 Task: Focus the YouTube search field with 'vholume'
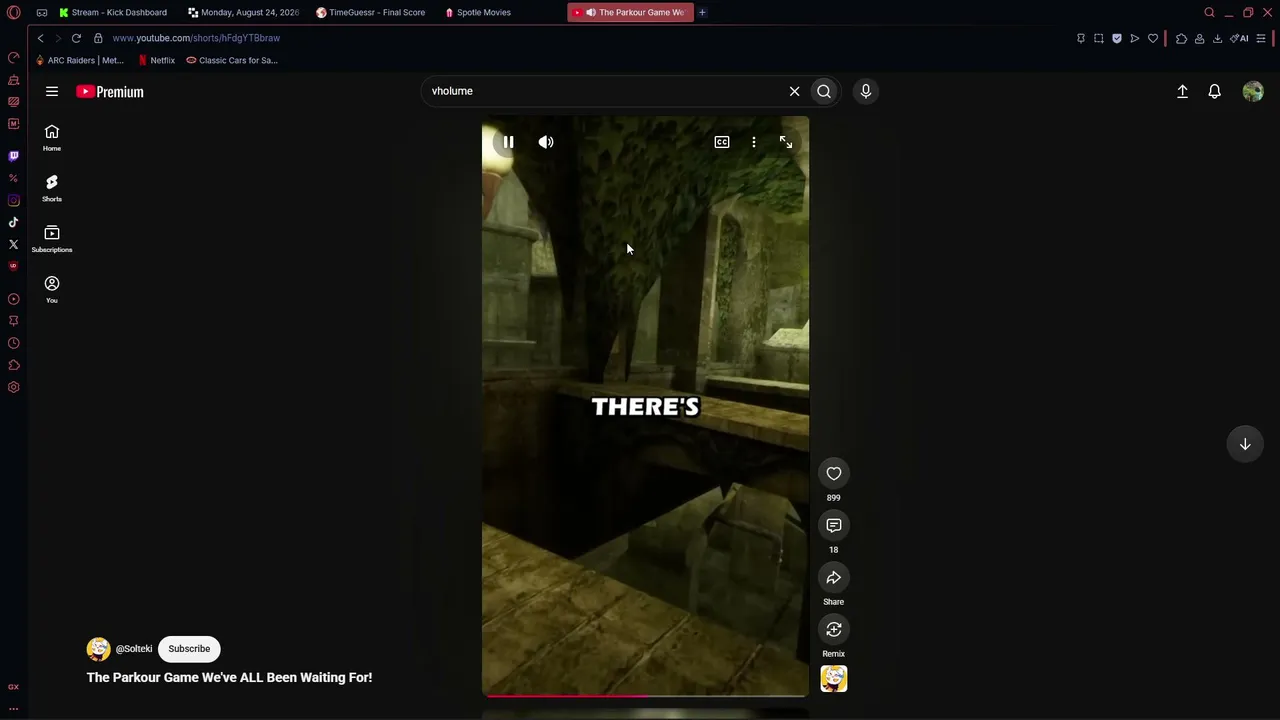pos(603,91)
